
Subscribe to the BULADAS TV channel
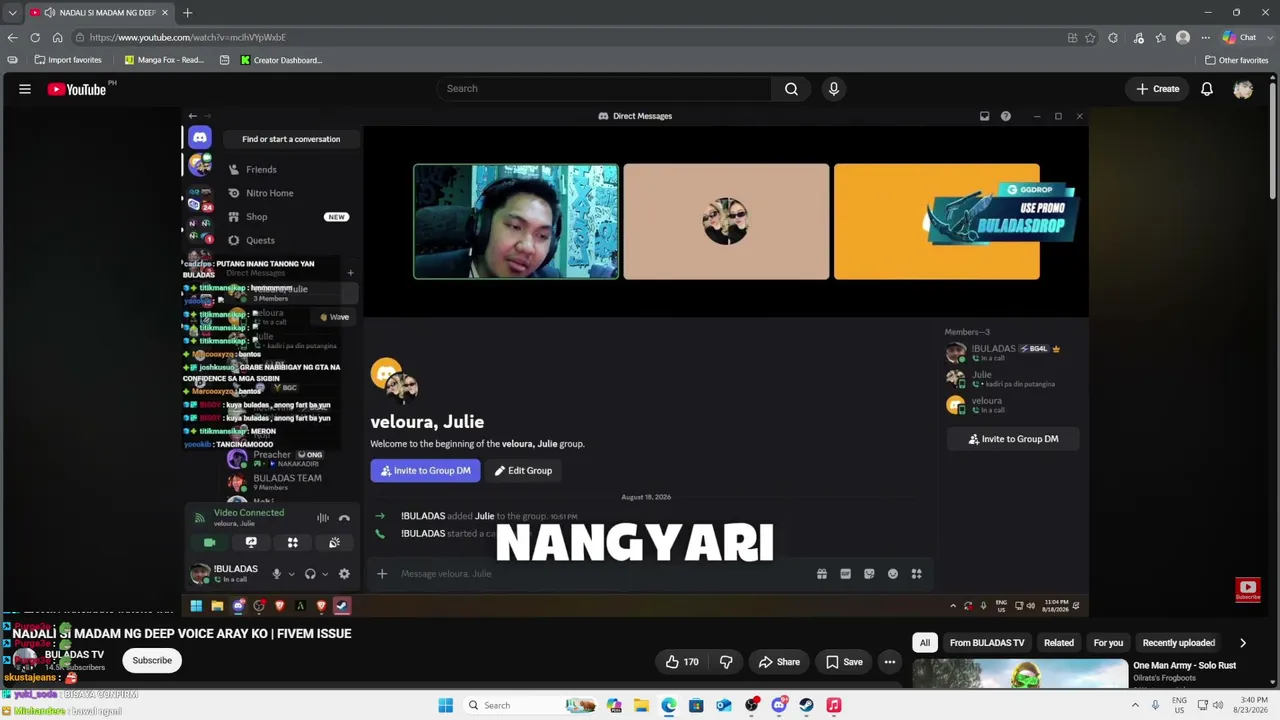[152, 661]
